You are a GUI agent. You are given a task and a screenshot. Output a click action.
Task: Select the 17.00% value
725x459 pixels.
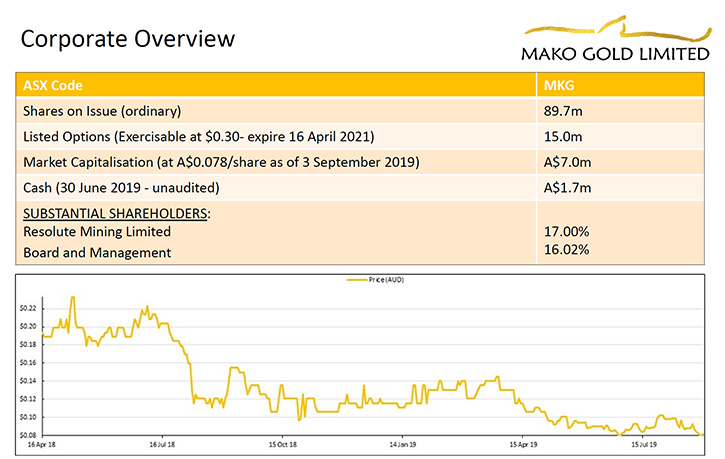(x=566, y=231)
